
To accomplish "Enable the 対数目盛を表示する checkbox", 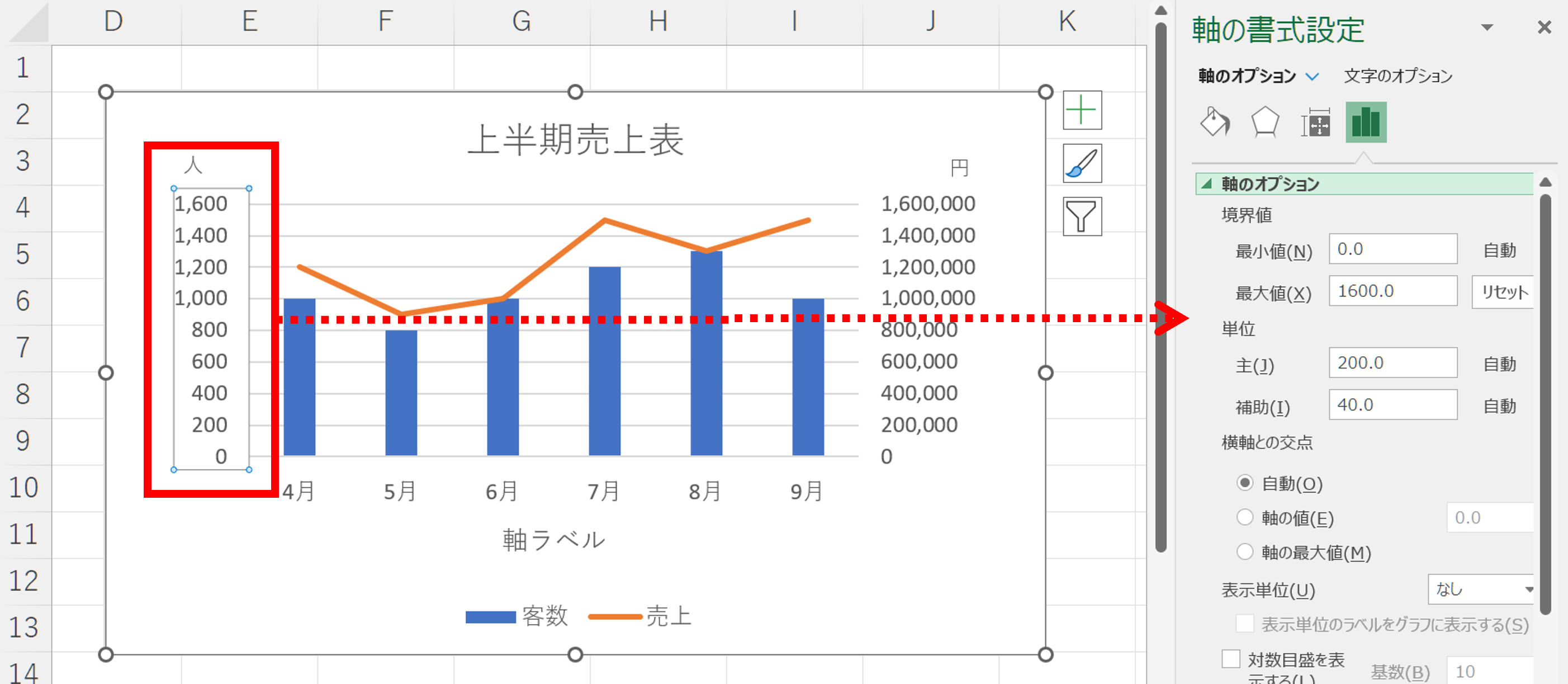I will click(1232, 659).
